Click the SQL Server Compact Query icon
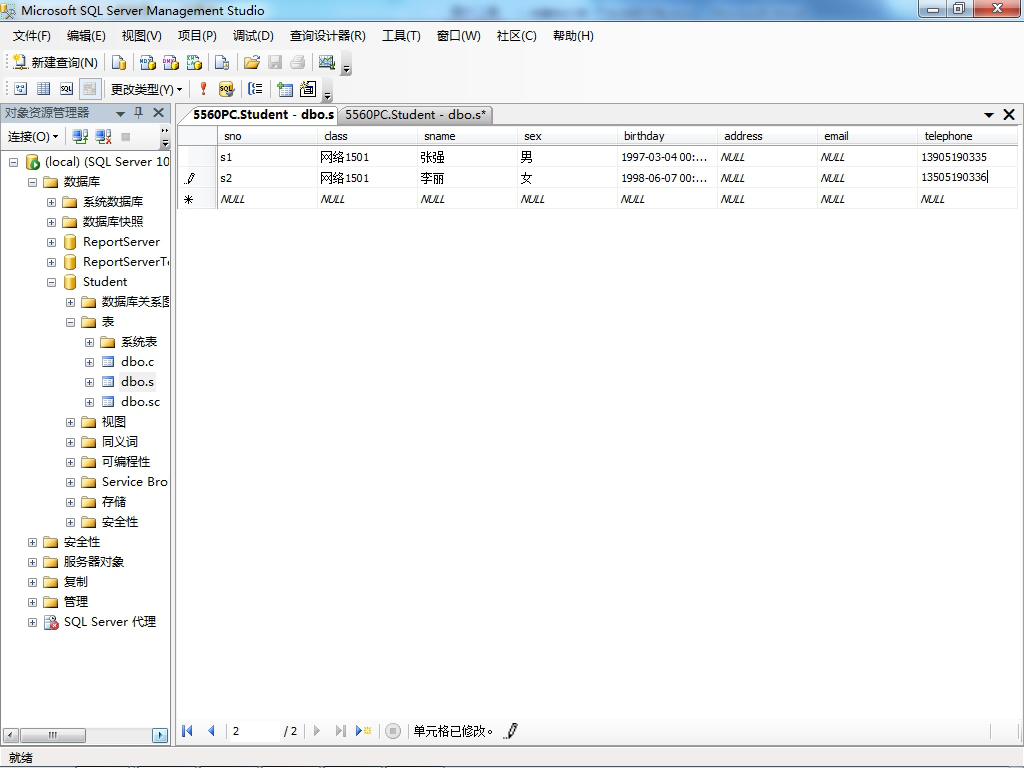Viewport: 1024px width, 768px height. [x=222, y=62]
